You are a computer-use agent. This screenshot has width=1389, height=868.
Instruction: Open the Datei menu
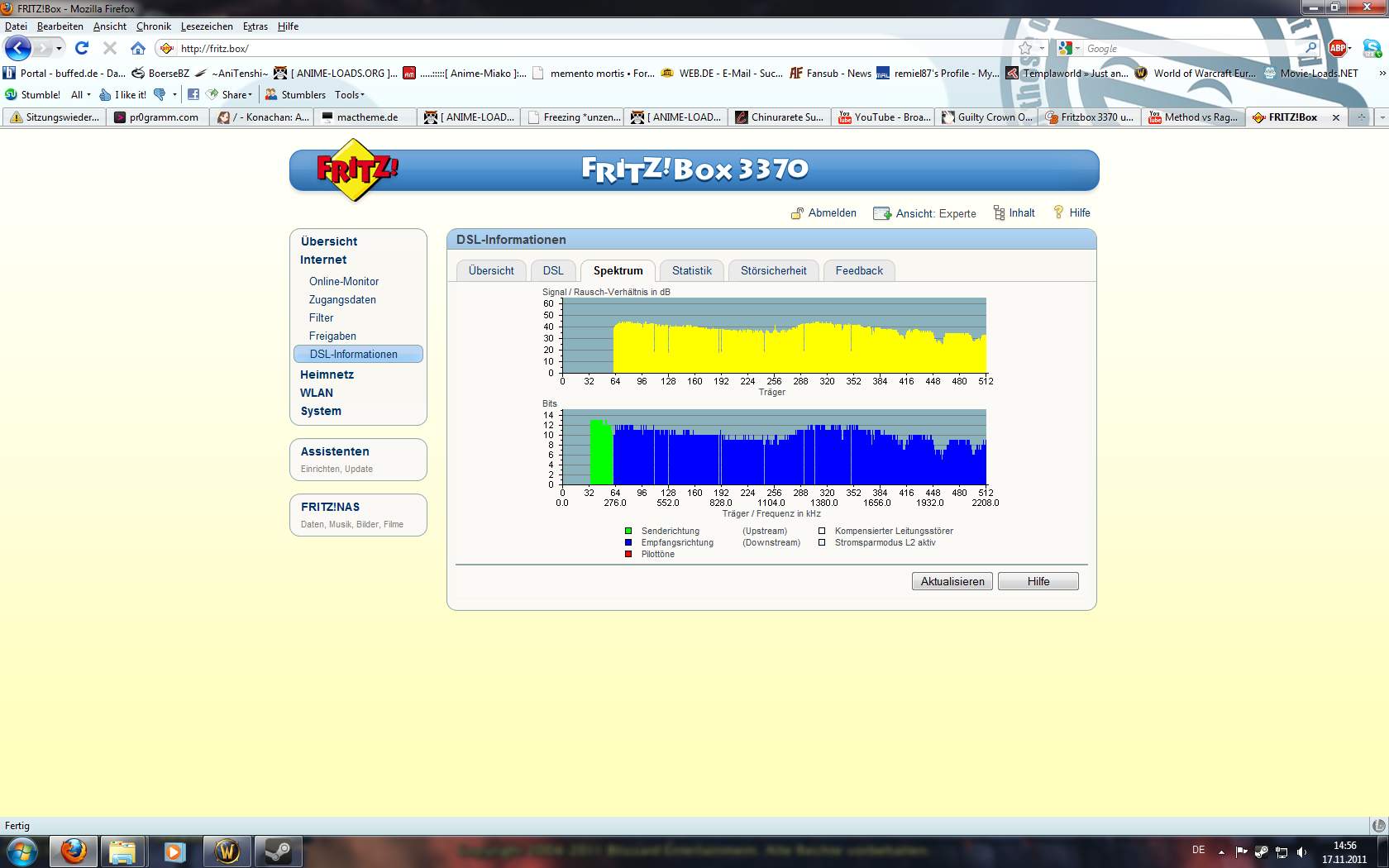[16, 26]
